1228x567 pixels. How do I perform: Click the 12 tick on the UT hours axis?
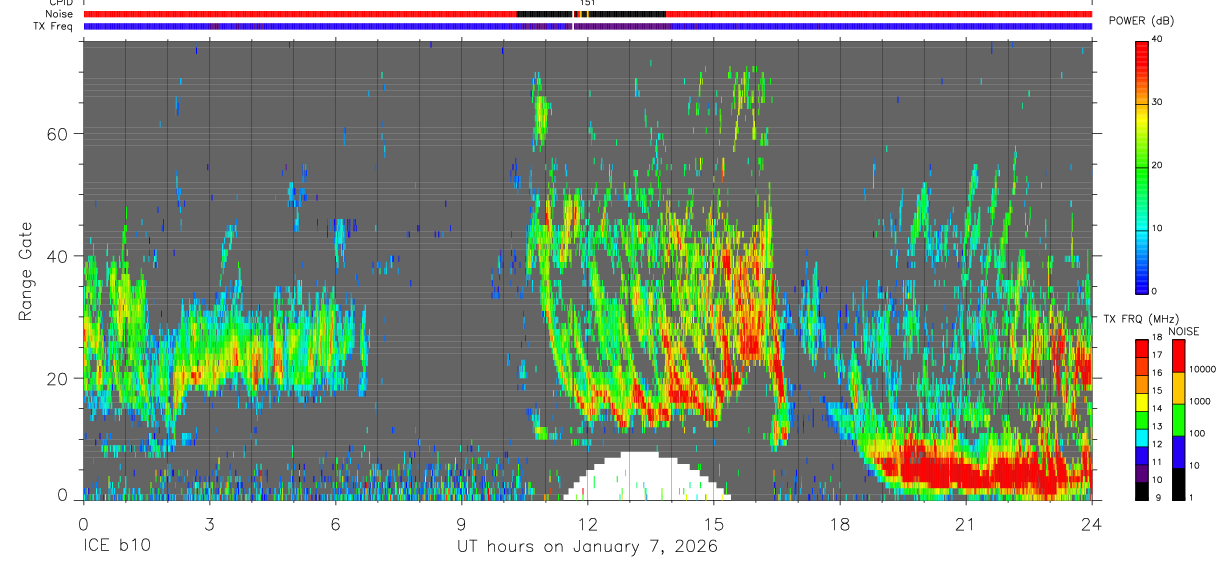587,524
